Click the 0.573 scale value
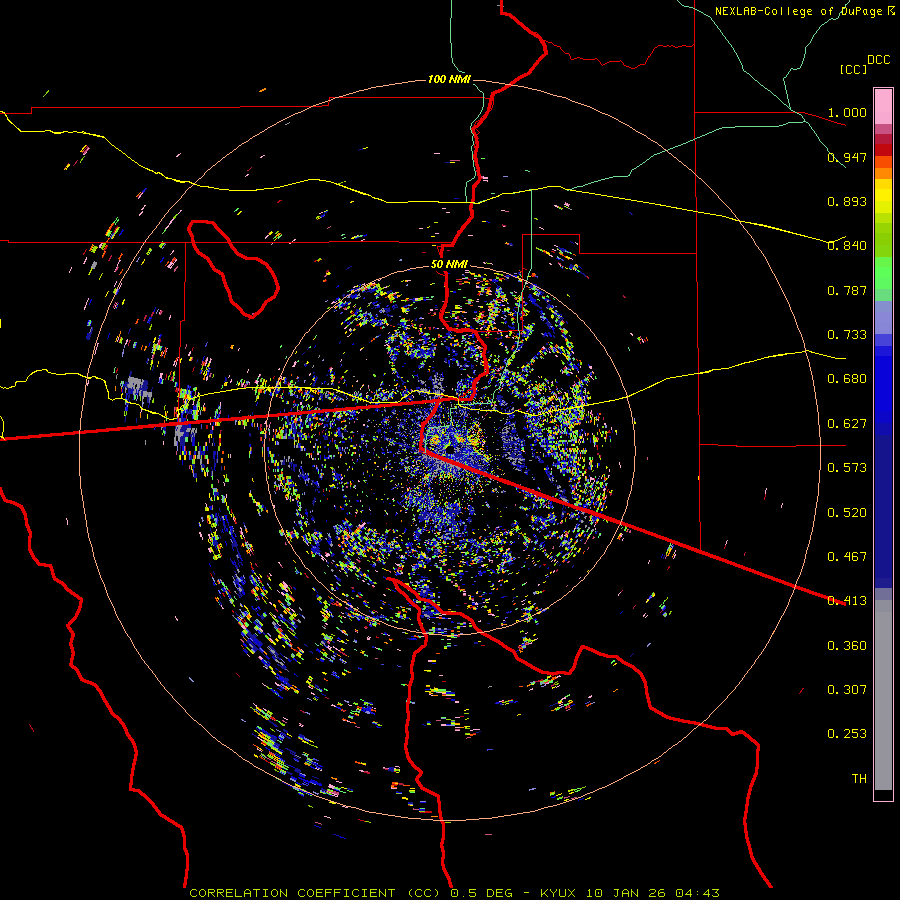 pos(847,468)
